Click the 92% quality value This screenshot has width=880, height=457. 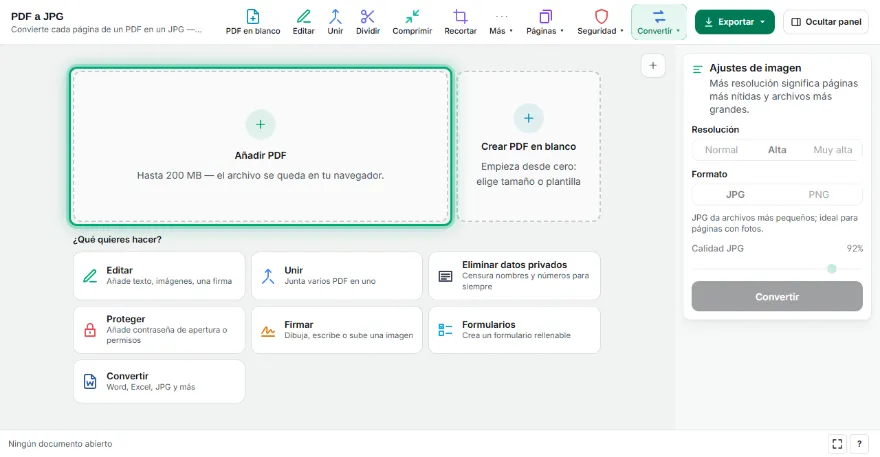855,248
